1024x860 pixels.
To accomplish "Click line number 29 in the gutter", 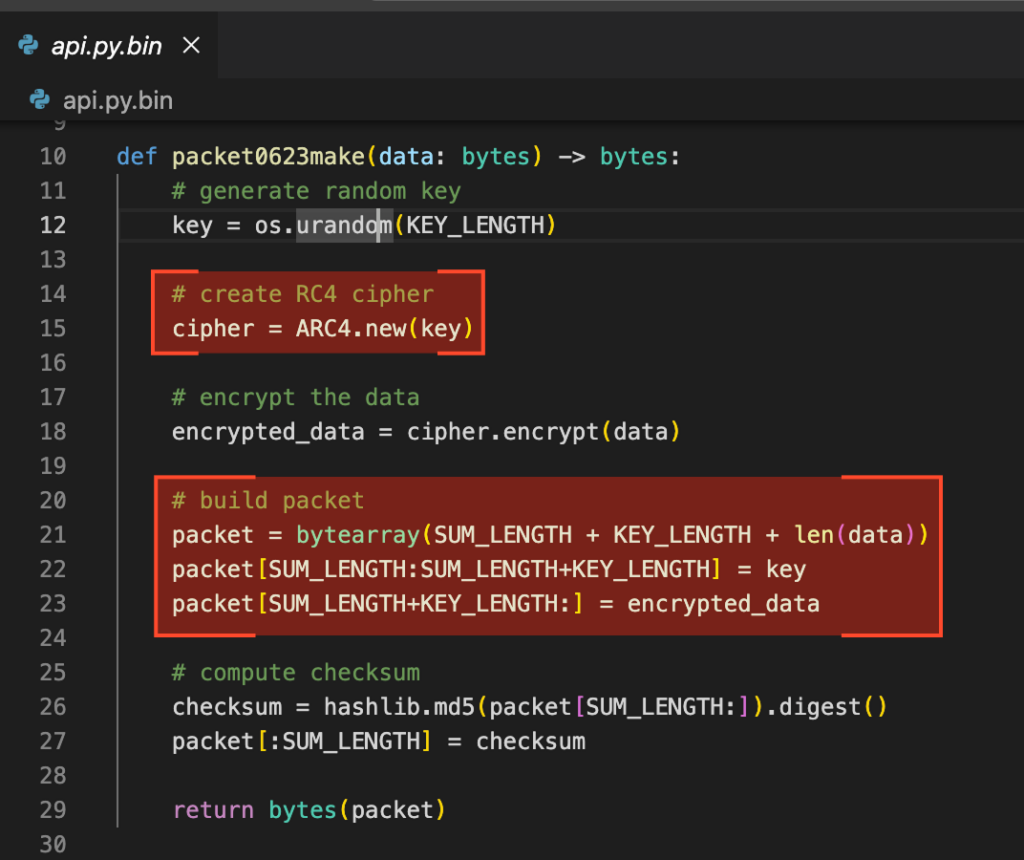I will (x=53, y=809).
